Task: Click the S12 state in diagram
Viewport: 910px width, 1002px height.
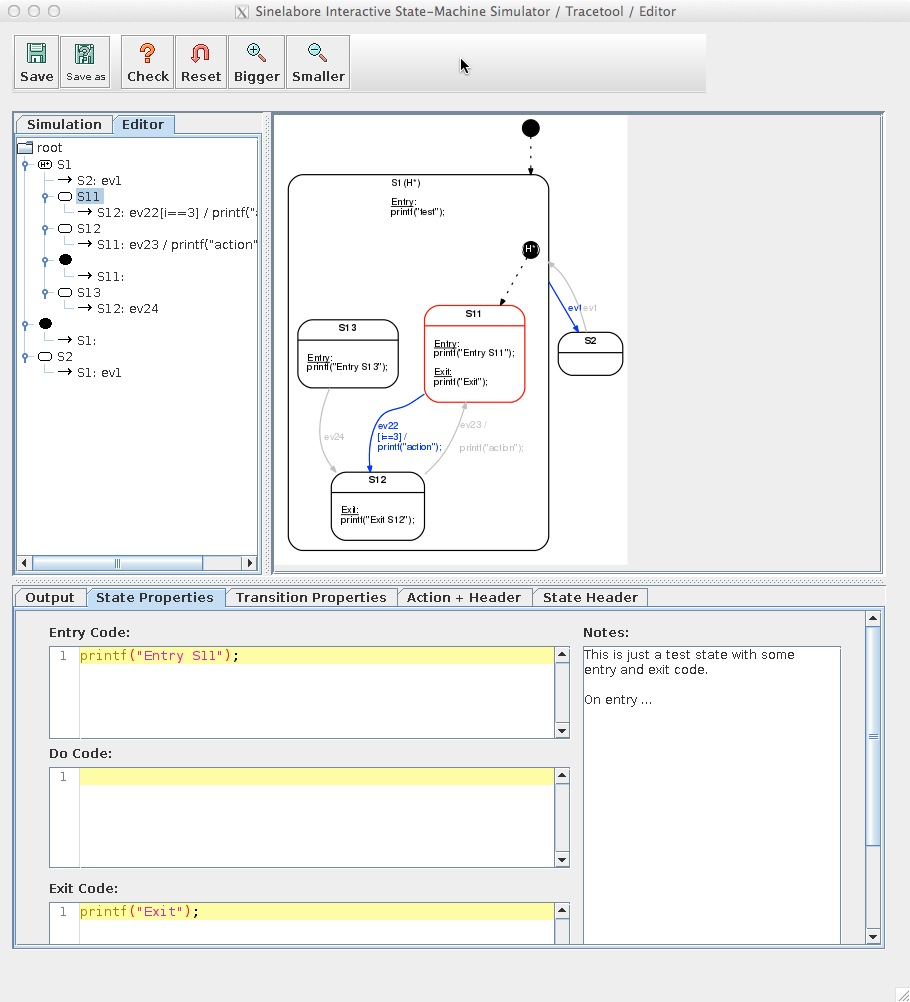Action: coord(377,506)
